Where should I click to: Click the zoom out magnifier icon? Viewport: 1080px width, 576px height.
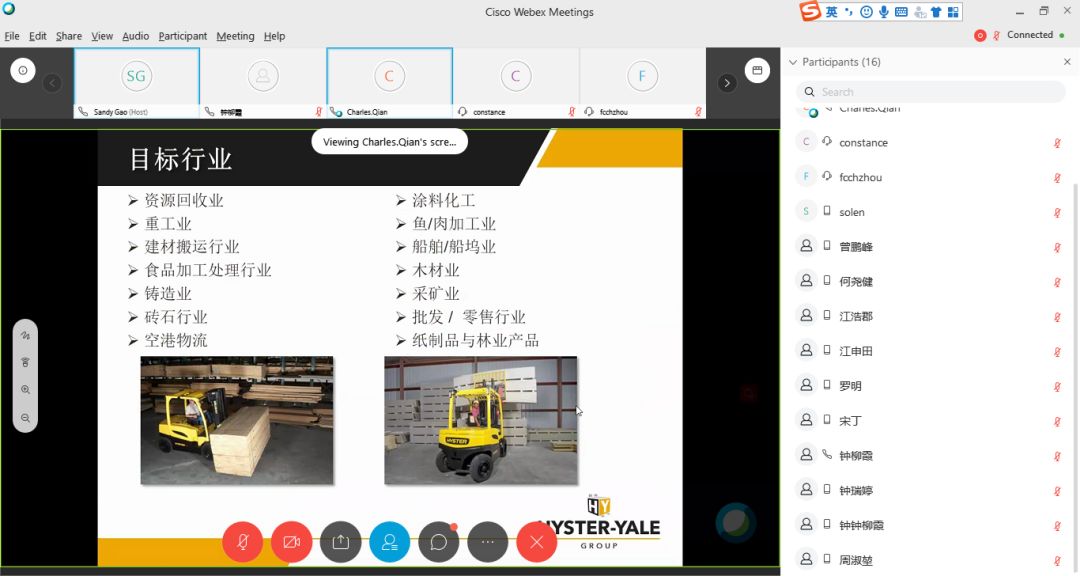(25, 417)
